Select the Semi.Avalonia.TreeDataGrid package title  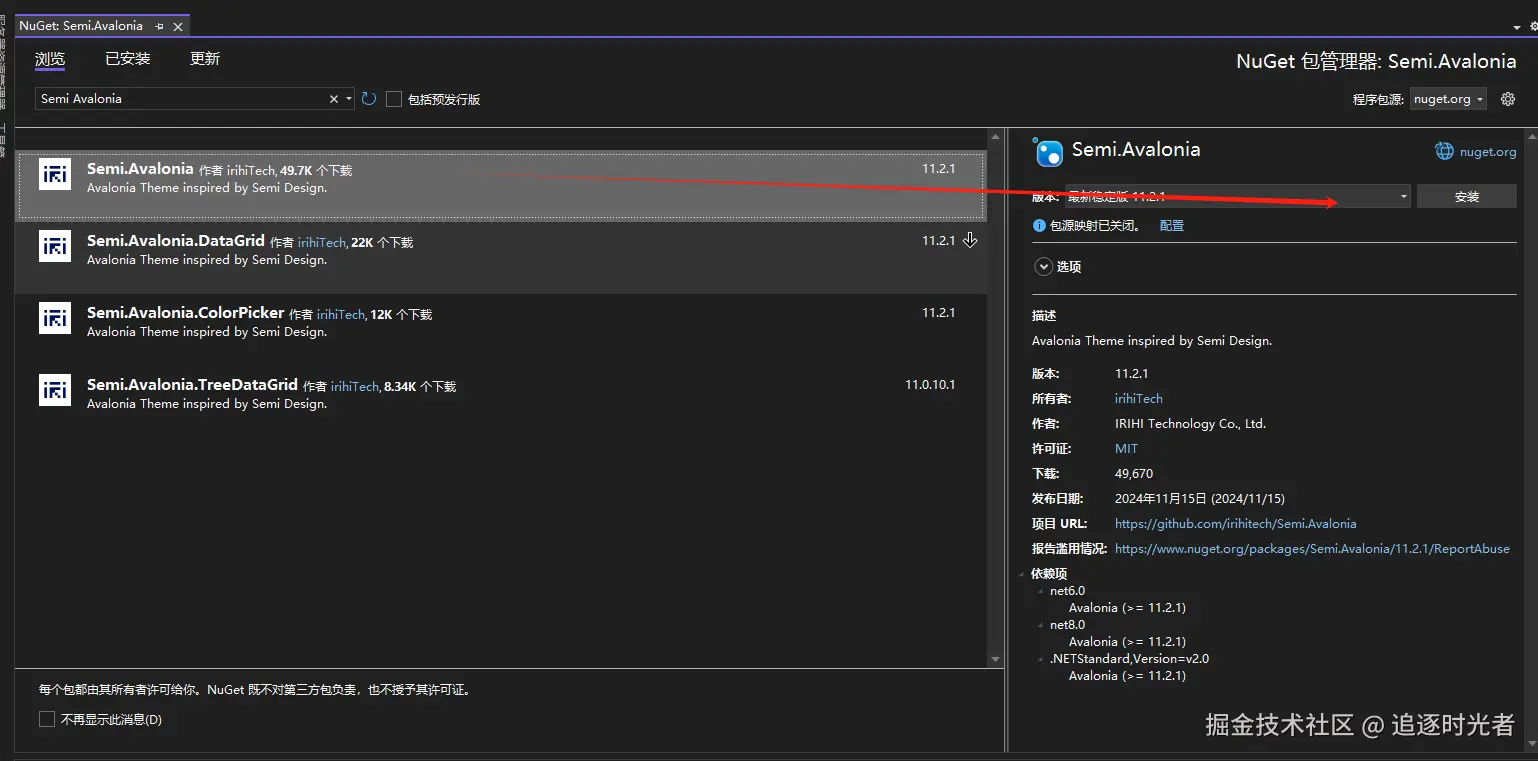(x=192, y=385)
